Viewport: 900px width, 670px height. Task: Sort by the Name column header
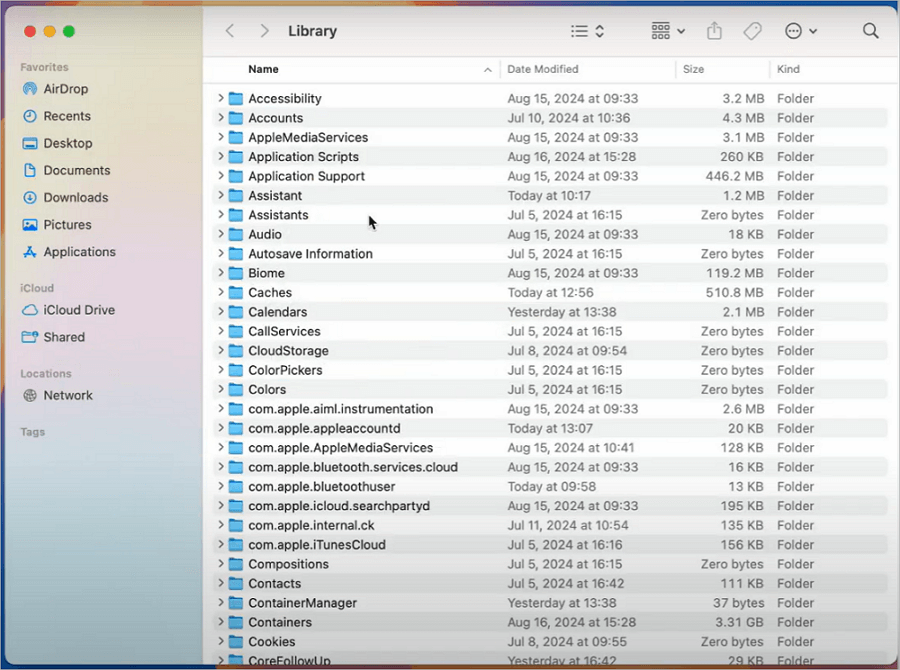(264, 69)
